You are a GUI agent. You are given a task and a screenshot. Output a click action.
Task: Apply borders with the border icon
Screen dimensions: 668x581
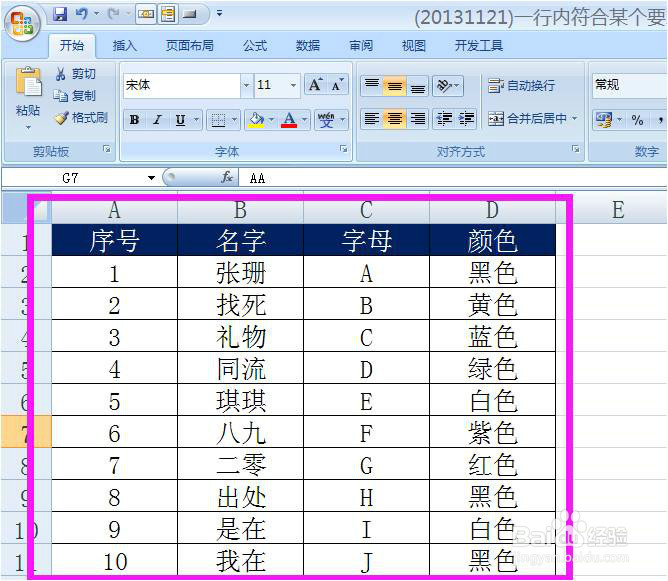(218, 120)
